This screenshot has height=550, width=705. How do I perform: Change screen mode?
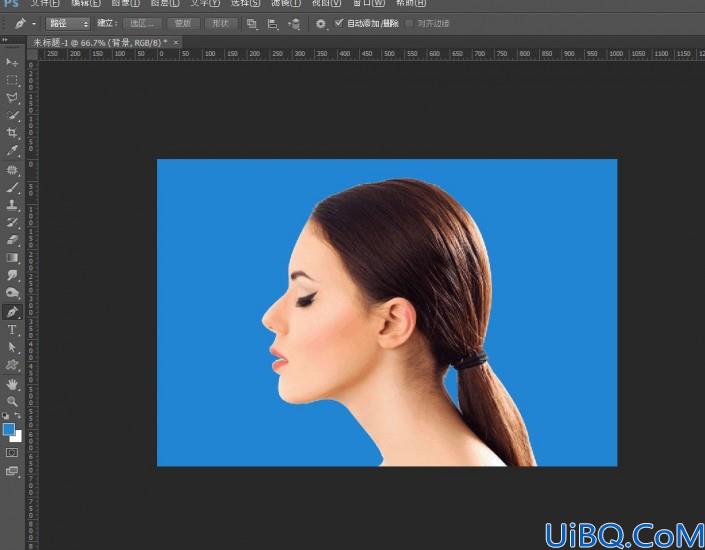point(12,471)
